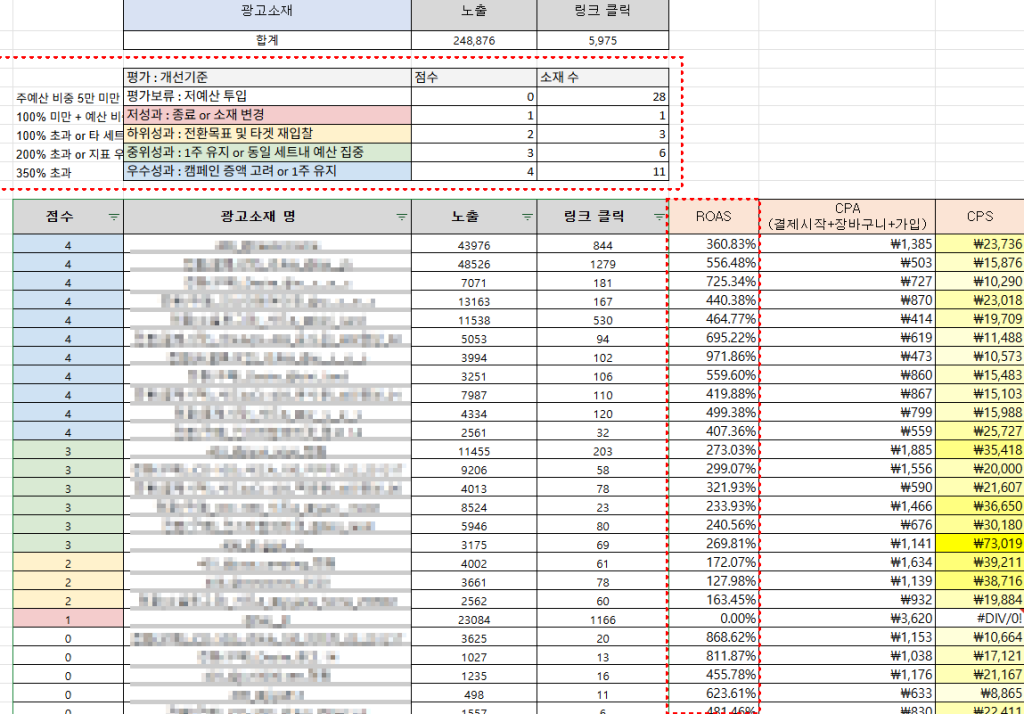Screen dimensions: 1024x714
Task: Click the 링크 클릭 column filter icon
Action: [656, 217]
